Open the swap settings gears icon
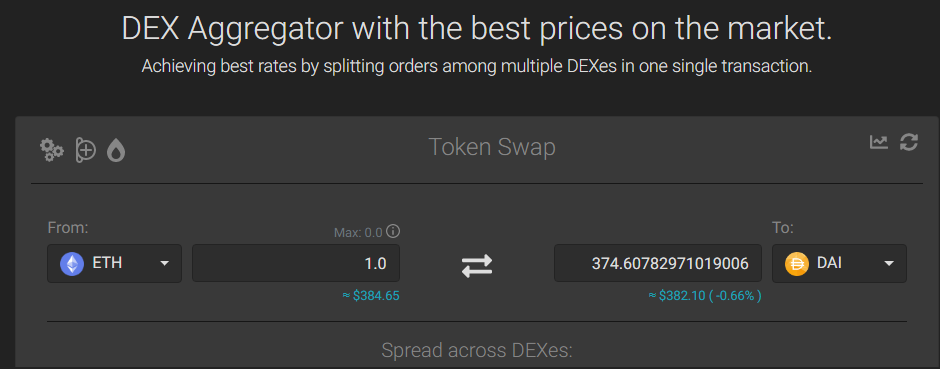The width and height of the screenshot is (940, 369). (52, 150)
